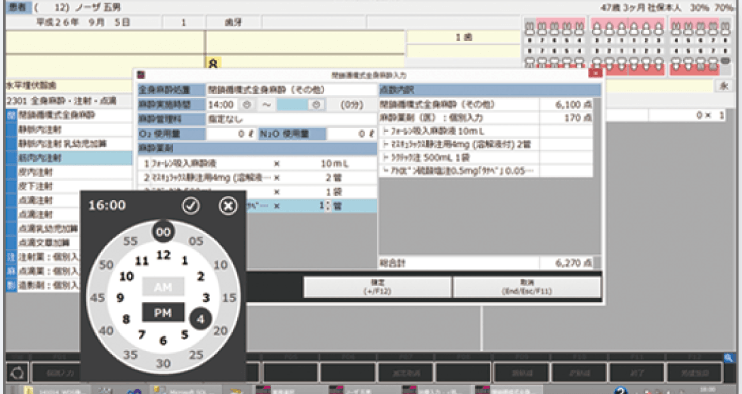Screen dimensions: 742x394
Task: Click the 確定 (+/F12) confirm button
Action: coord(377,287)
